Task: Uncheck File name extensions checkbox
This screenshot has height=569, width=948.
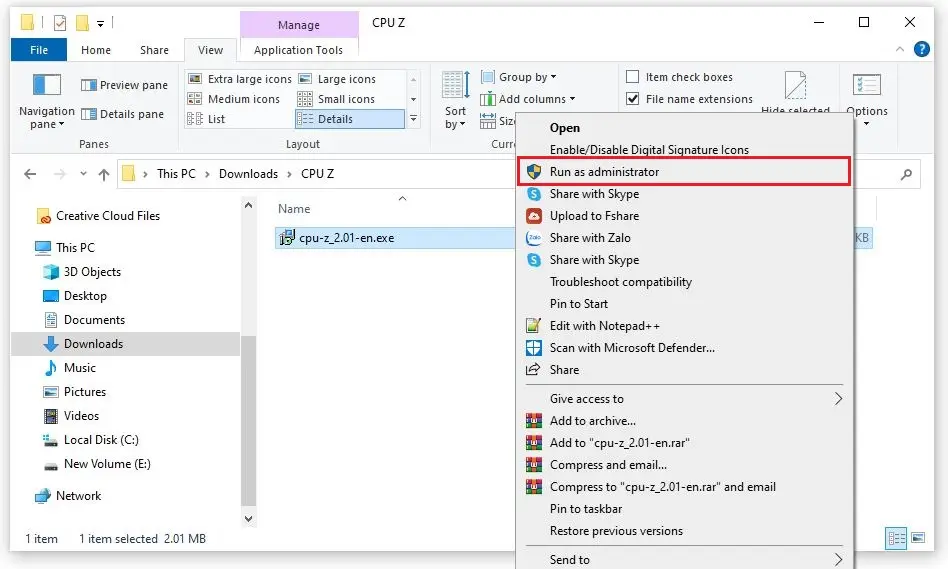Action: tap(633, 99)
